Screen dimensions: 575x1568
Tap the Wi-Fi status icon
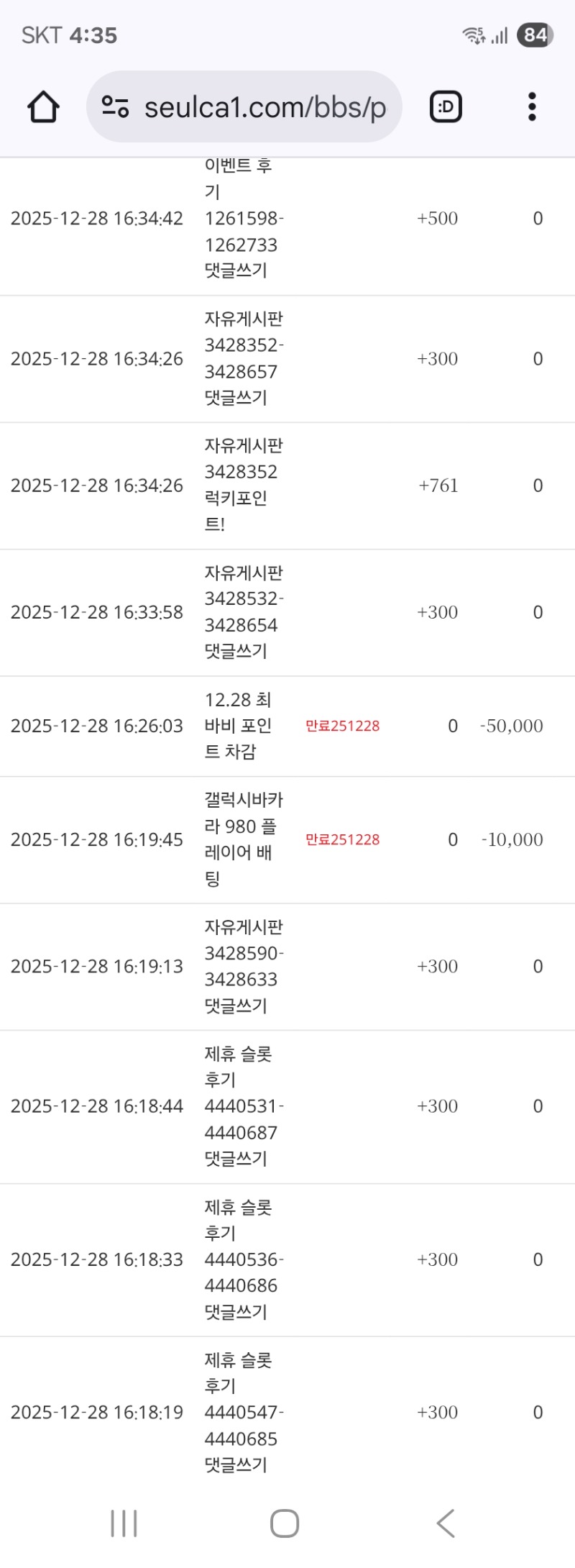pyautogui.click(x=473, y=35)
